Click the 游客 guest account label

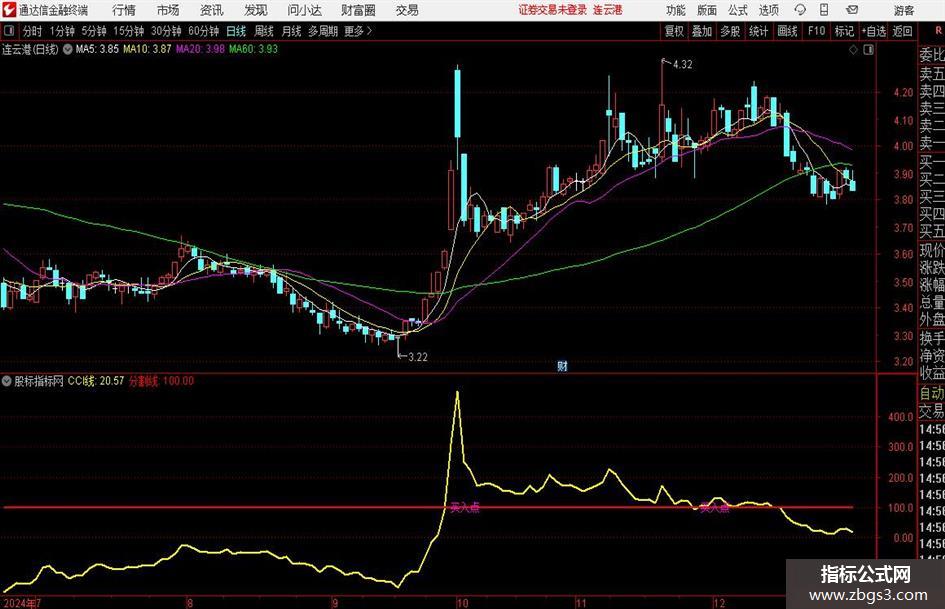903,10
